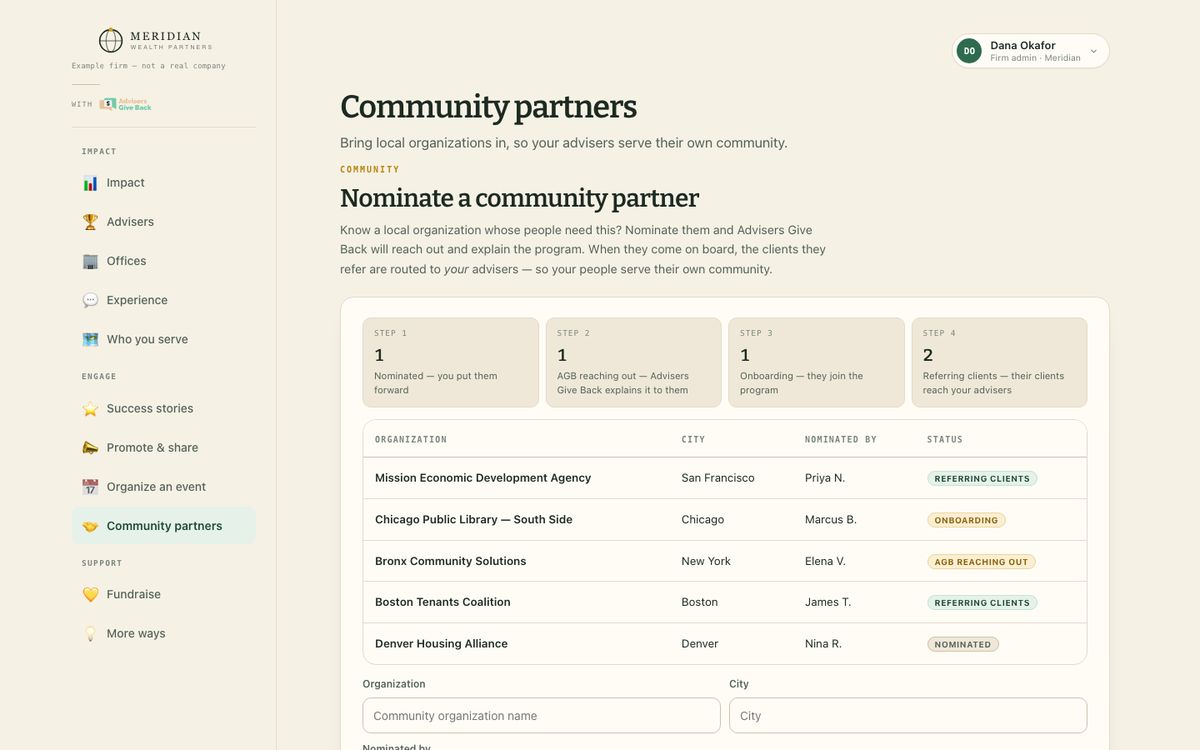Click nominator Elena V.

tap(825, 561)
